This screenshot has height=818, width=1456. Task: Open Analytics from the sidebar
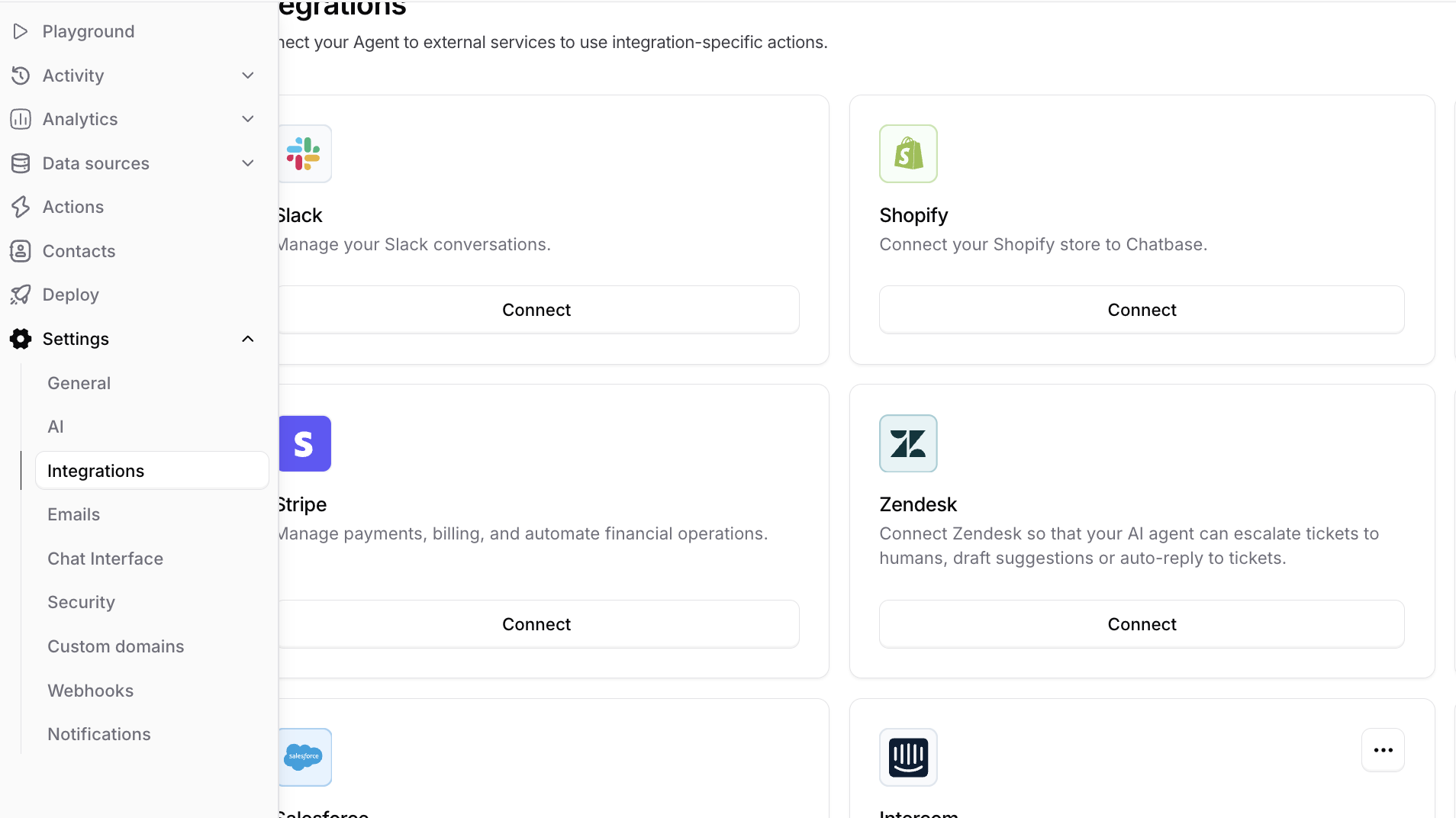tap(80, 119)
